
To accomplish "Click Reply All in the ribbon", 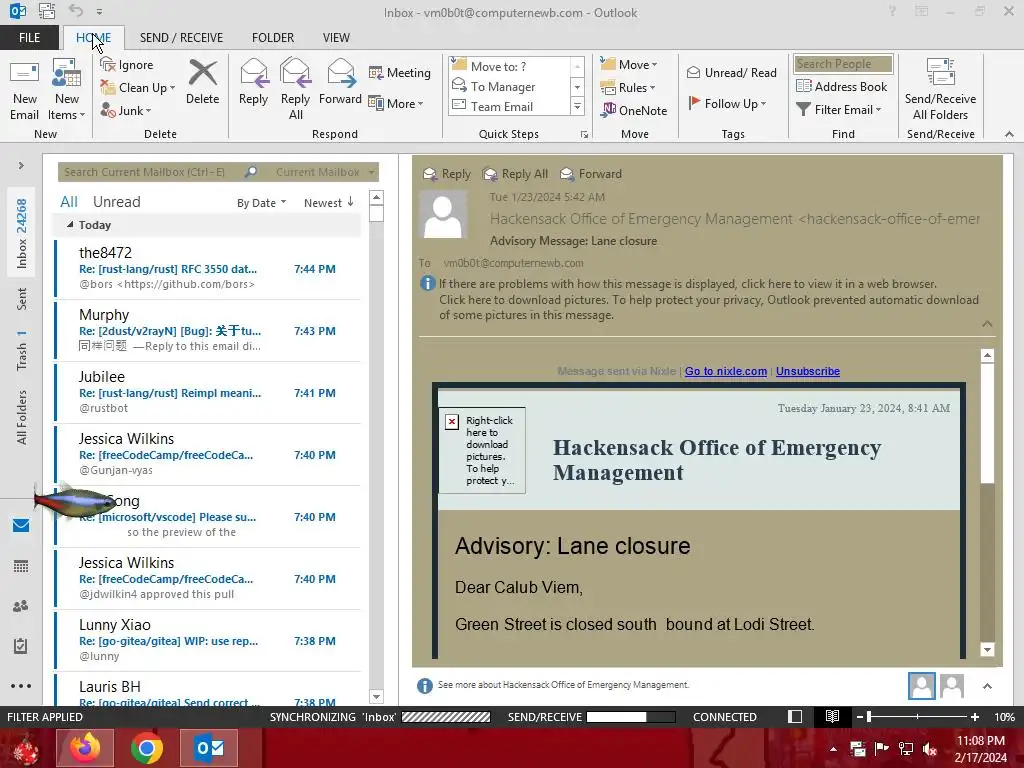I will coord(295,89).
